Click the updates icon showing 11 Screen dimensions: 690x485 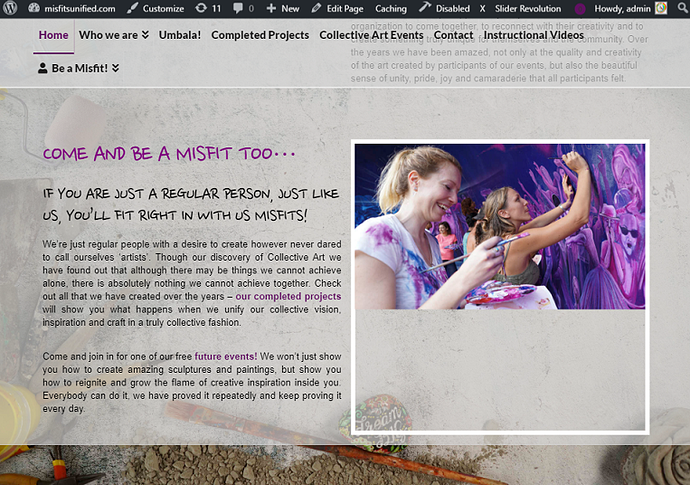tap(208, 8)
